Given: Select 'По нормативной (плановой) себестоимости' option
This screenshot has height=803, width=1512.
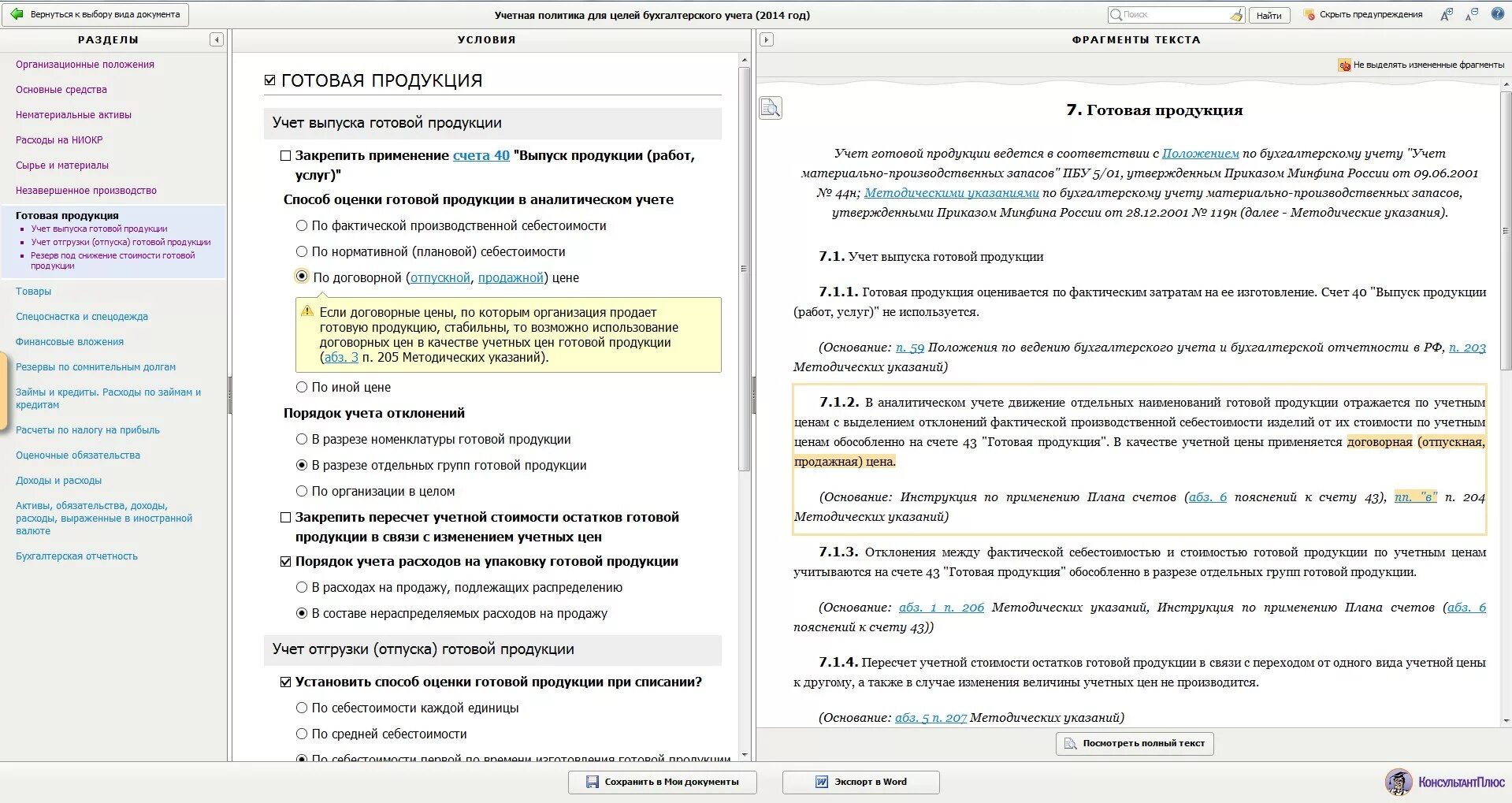Looking at the screenshot, I should (x=301, y=251).
